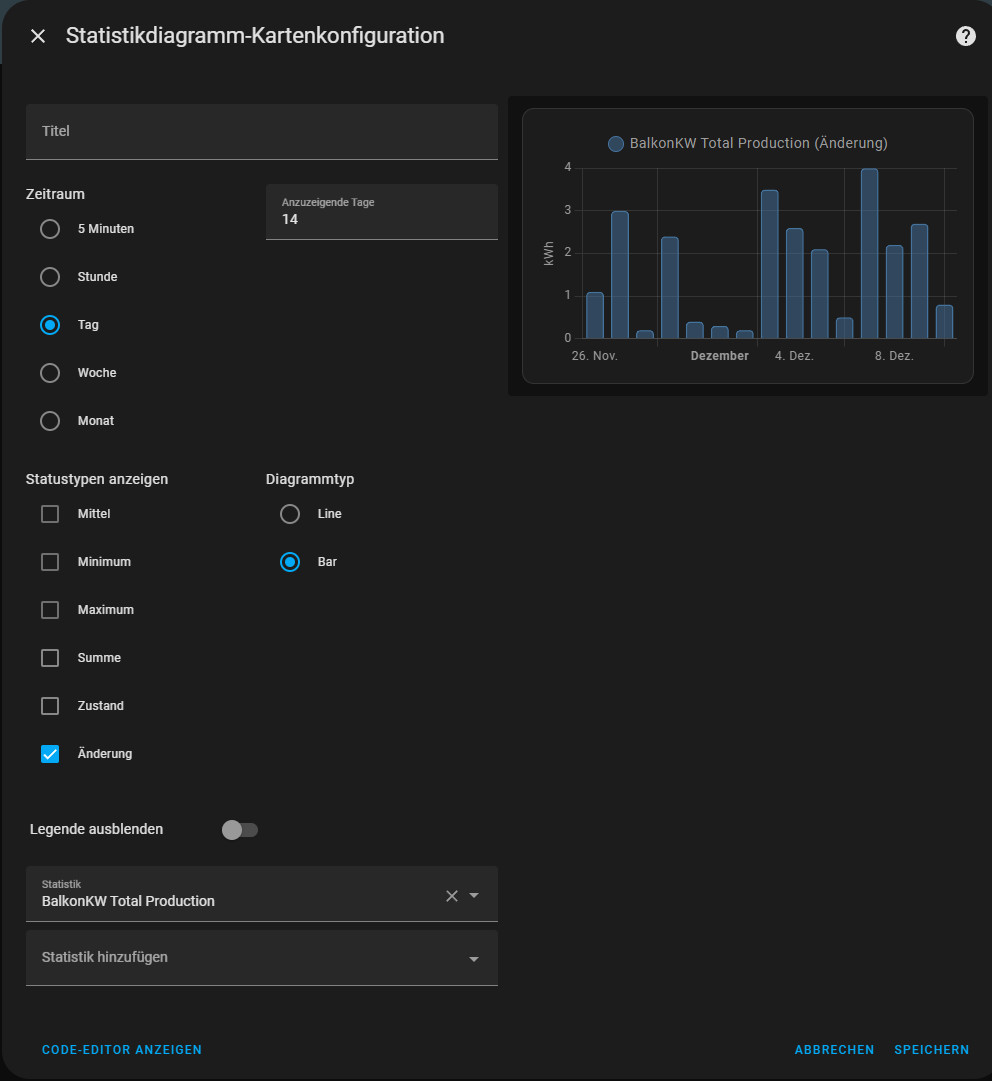The height and width of the screenshot is (1081, 992).
Task: Choose Monat as the time period
Action: click(x=50, y=421)
